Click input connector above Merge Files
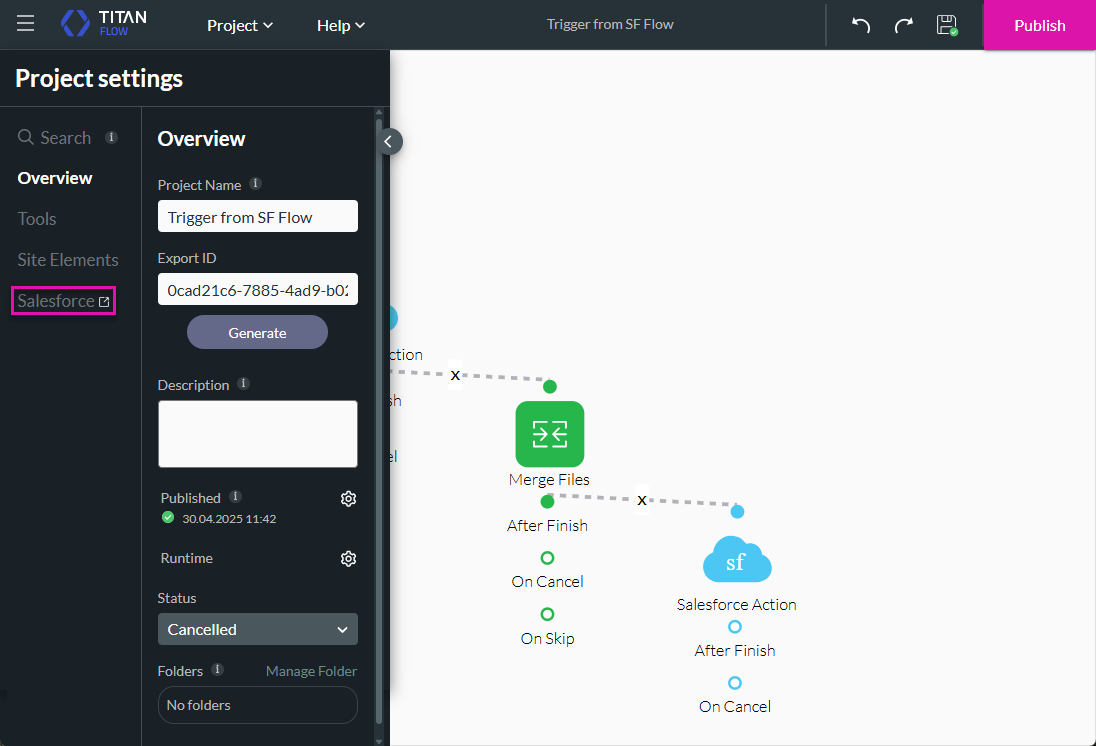This screenshot has width=1096, height=746. [x=550, y=387]
